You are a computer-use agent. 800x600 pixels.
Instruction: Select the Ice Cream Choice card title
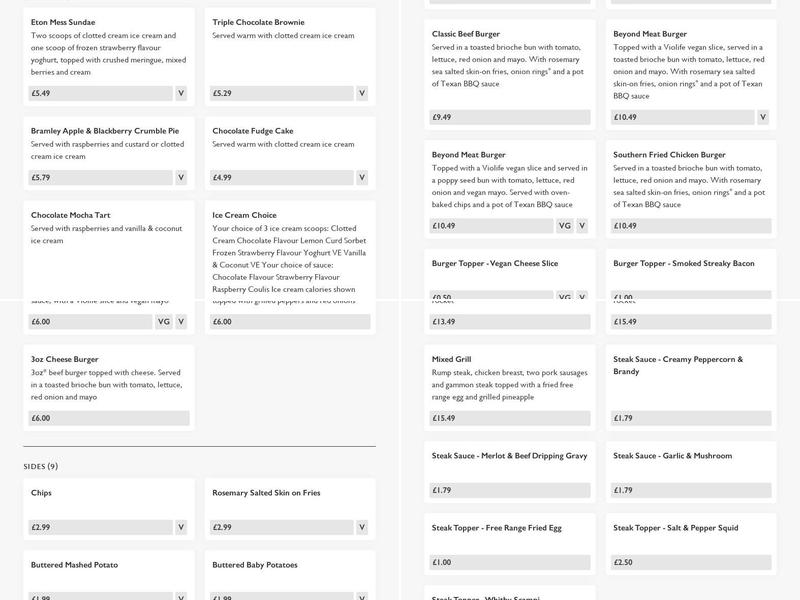245,215
